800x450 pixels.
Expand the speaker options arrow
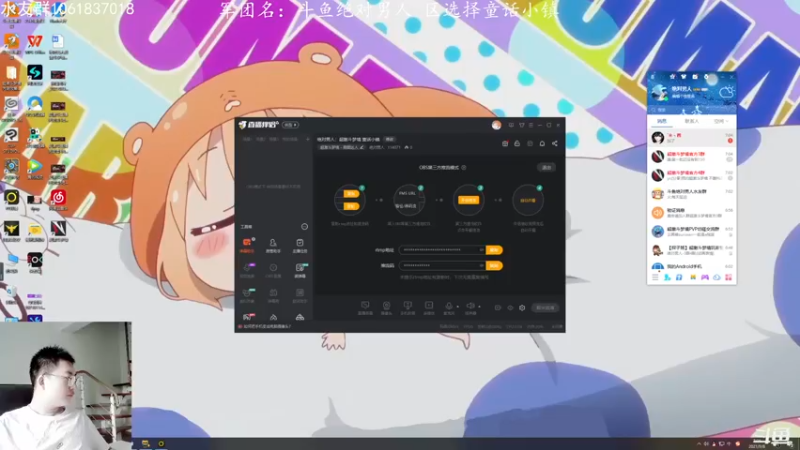[x=479, y=307]
